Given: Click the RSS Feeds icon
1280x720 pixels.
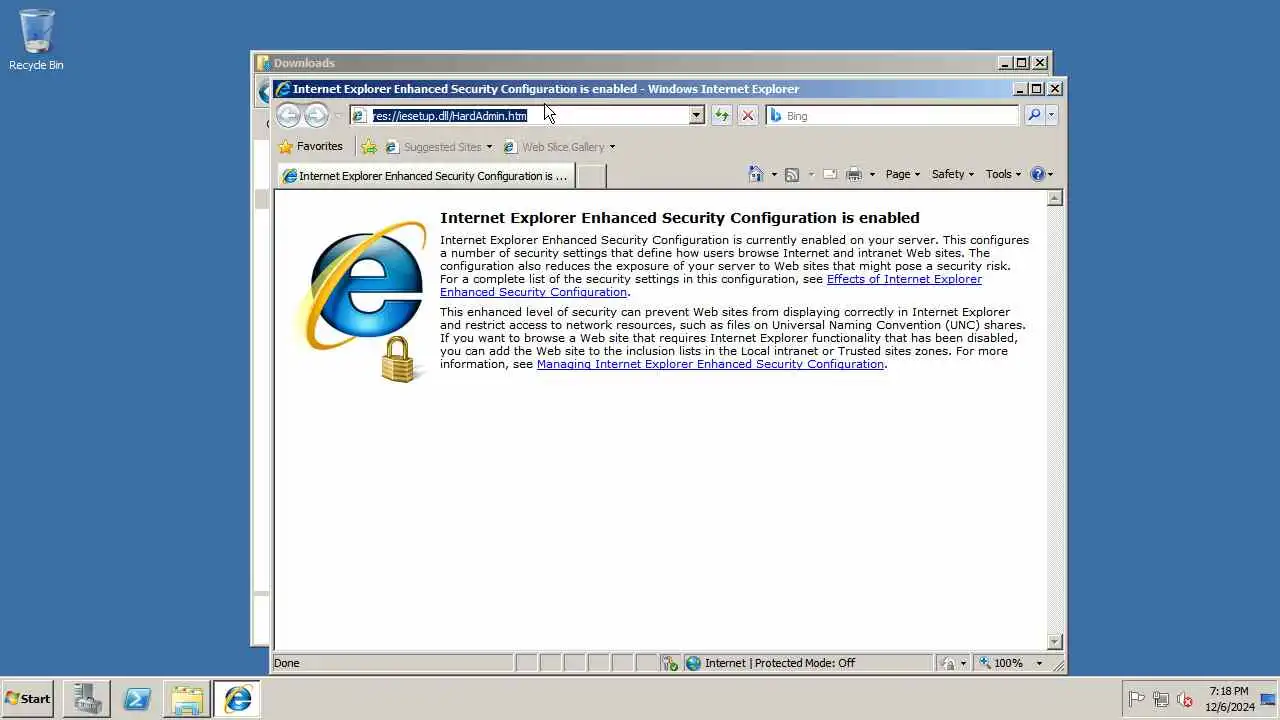Looking at the screenshot, I should [792, 174].
